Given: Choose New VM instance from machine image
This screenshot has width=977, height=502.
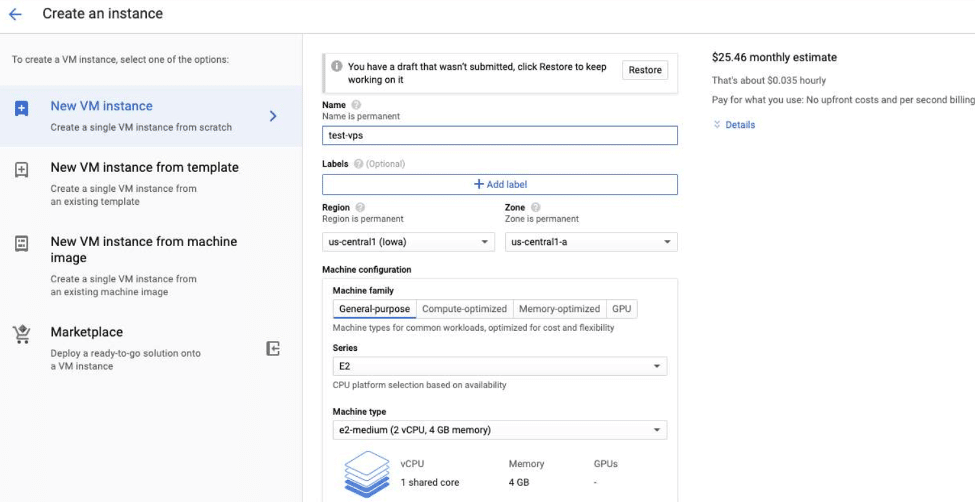Looking at the screenshot, I should point(151,266).
